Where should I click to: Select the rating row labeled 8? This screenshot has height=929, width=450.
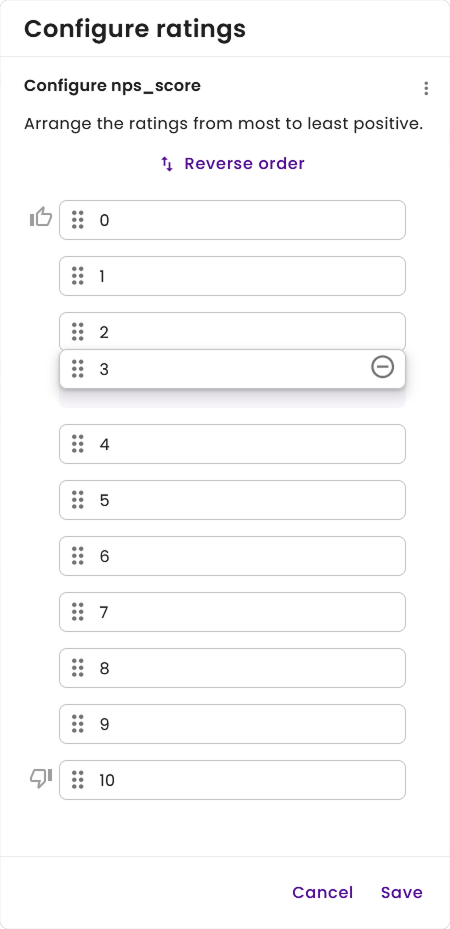coord(232,668)
